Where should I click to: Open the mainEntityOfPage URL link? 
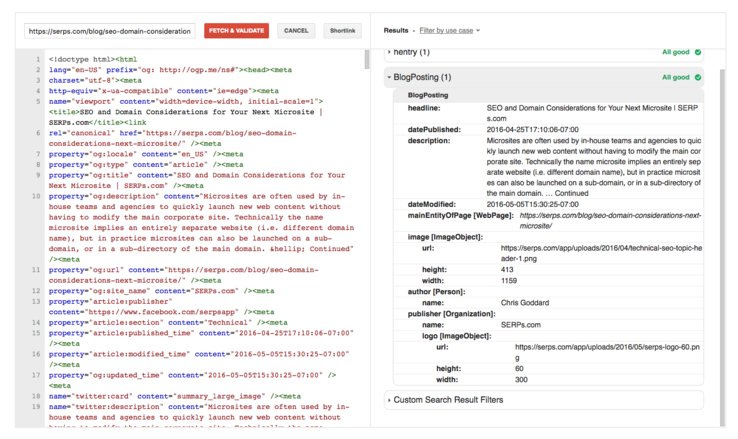pyautogui.click(x=610, y=221)
